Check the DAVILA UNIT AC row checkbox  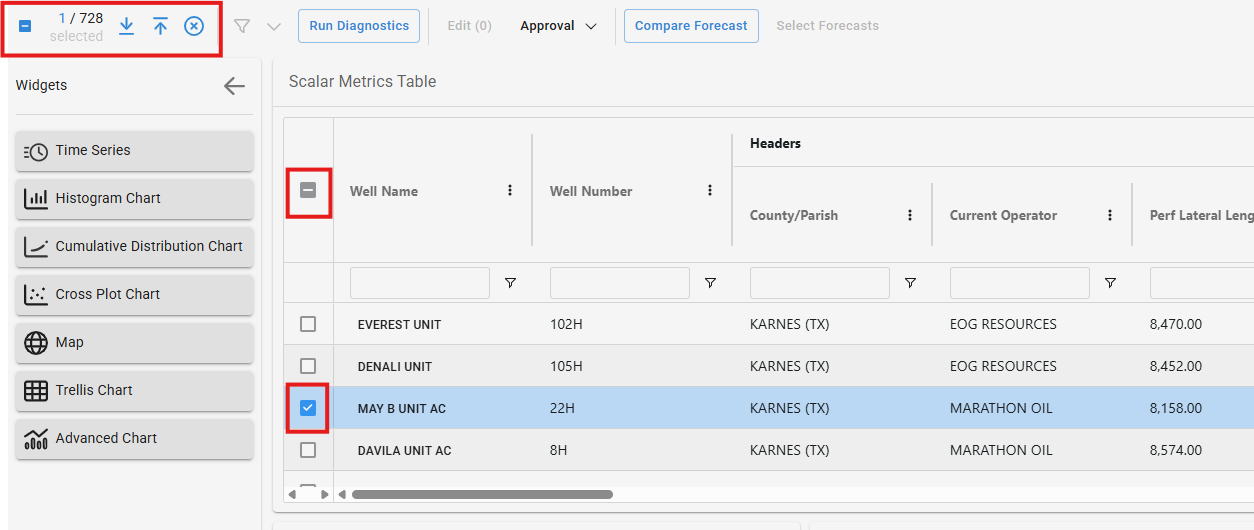coord(308,450)
